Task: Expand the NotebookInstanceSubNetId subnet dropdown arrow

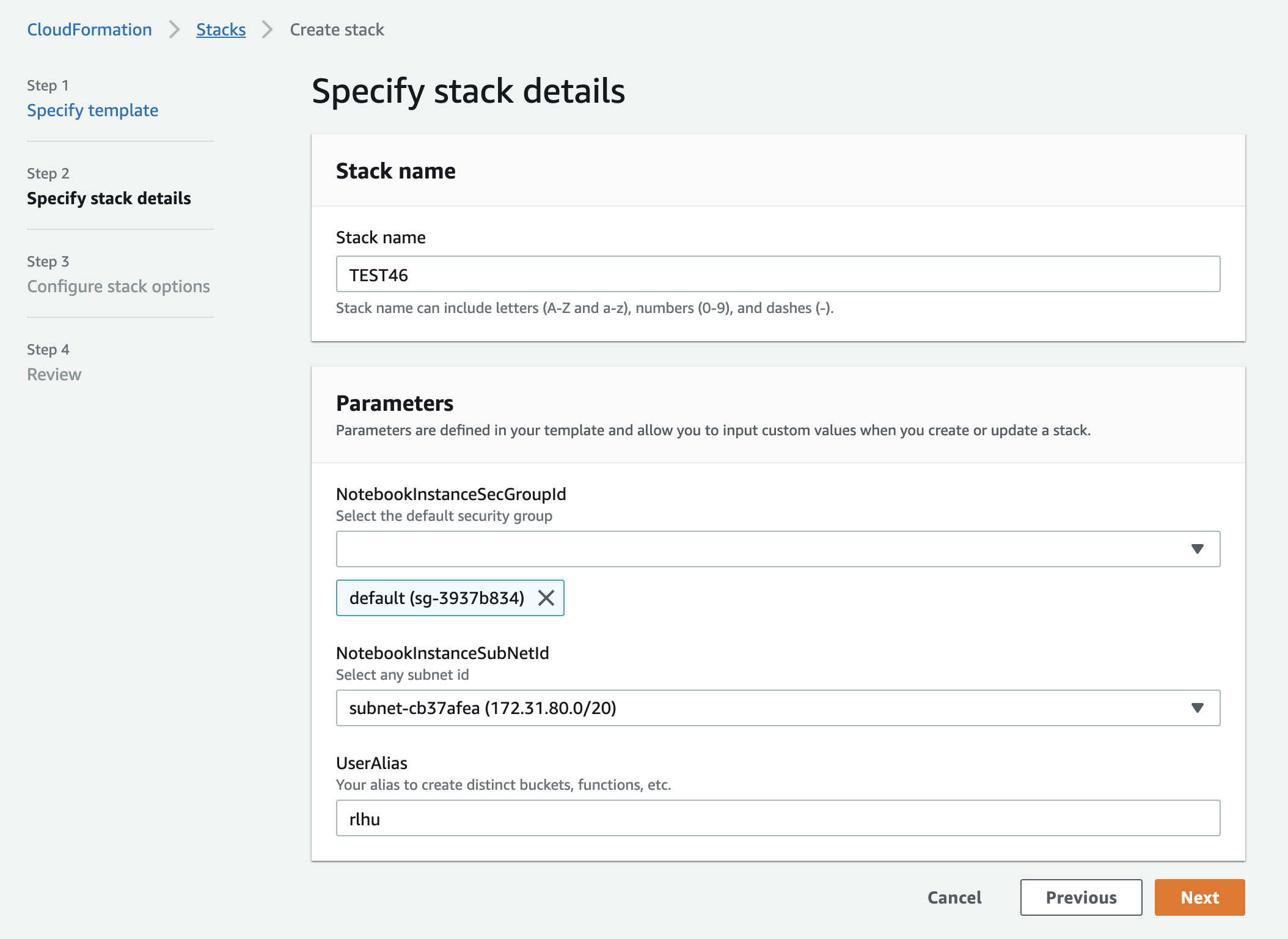Action: tap(1197, 708)
